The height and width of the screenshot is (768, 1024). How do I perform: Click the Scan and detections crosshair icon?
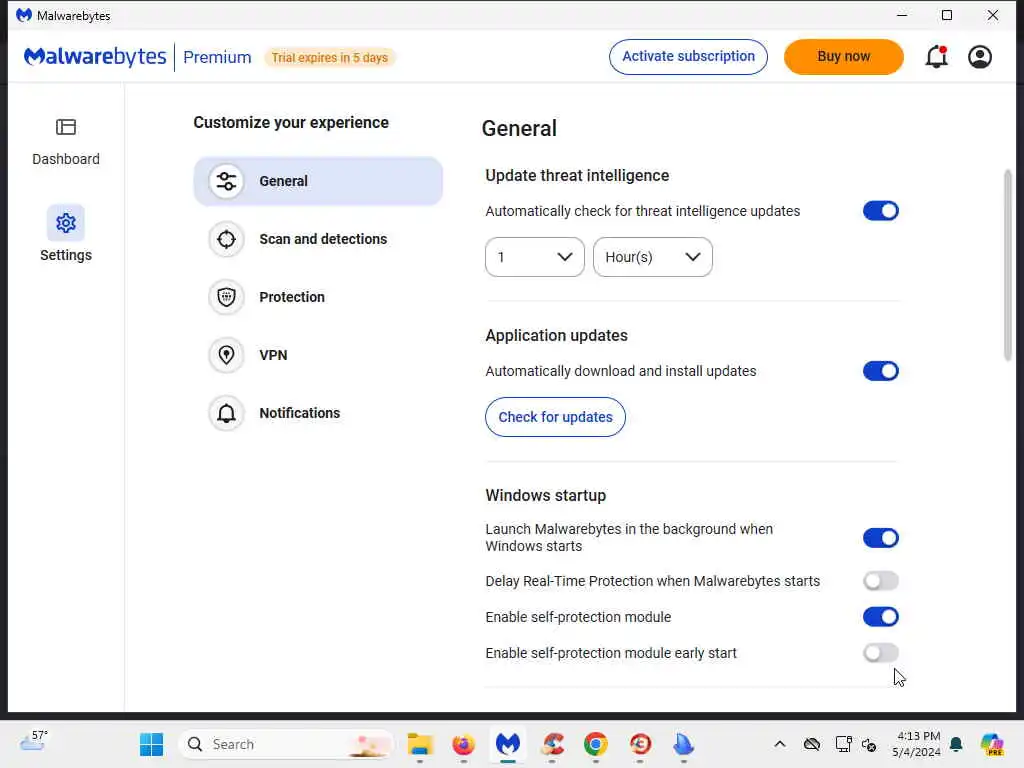(x=227, y=239)
